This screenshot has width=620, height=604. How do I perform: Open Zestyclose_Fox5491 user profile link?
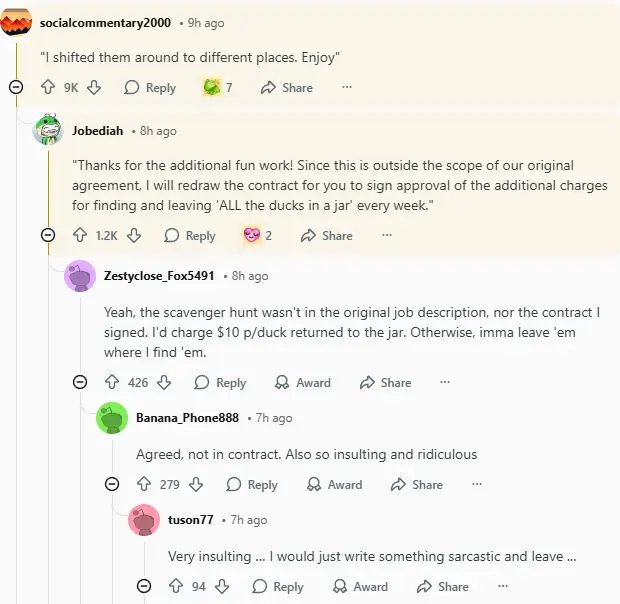pos(159,276)
